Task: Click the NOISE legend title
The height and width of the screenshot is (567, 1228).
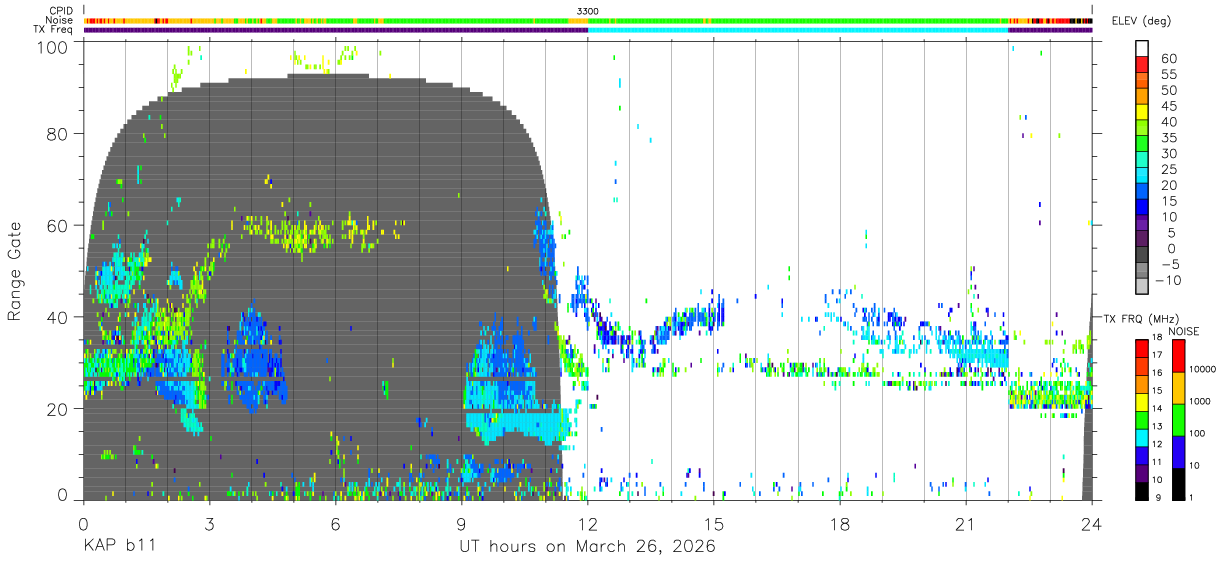Action: coord(1182,331)
